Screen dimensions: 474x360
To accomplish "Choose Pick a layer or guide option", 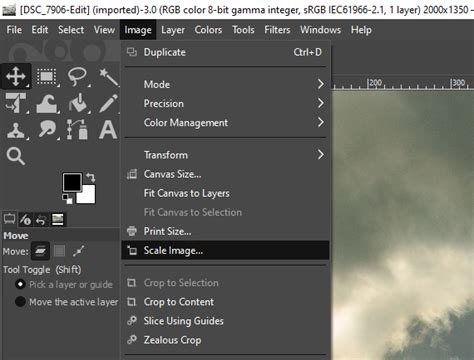I will pos(64,285).
